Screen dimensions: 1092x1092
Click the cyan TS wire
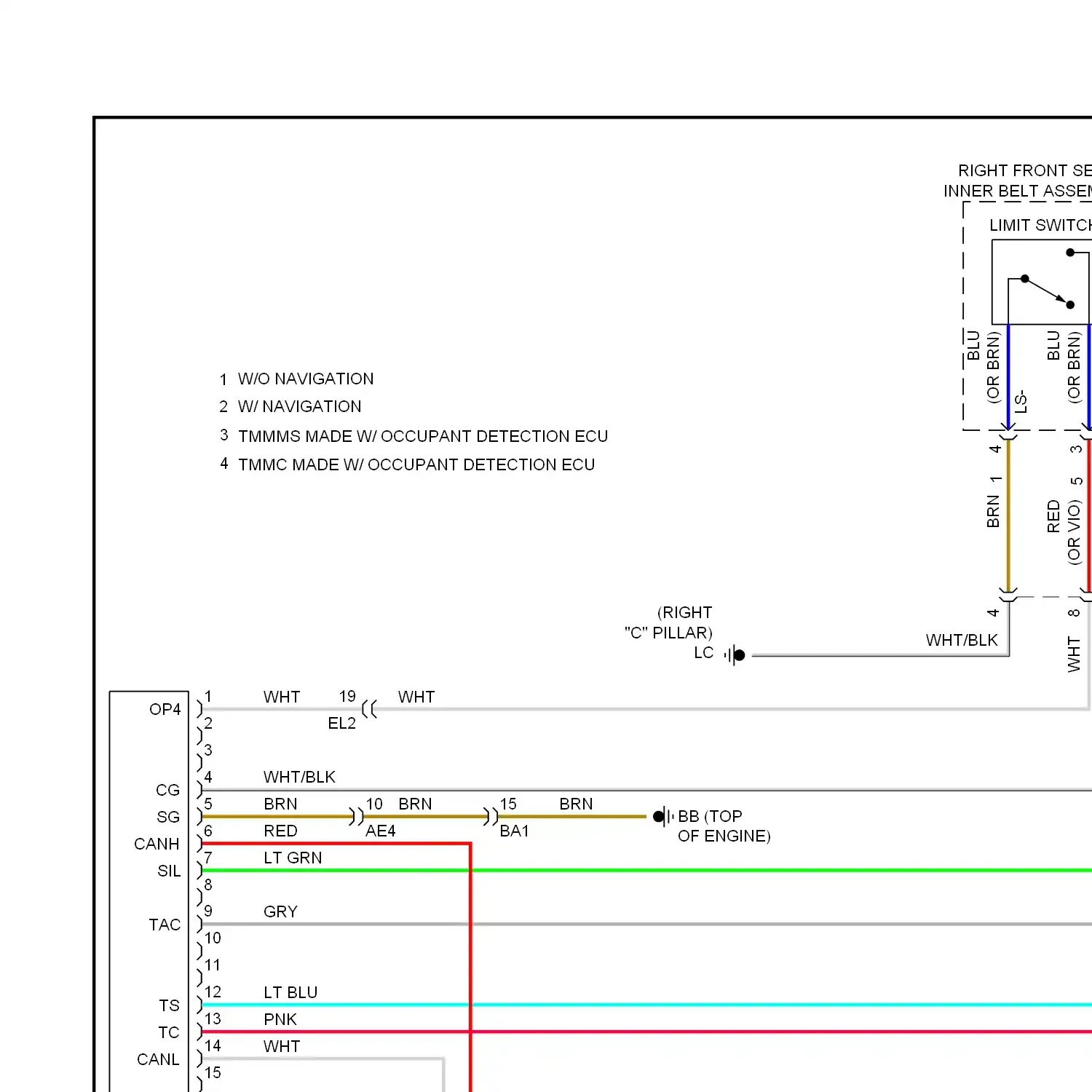[x=646, y=1005]
